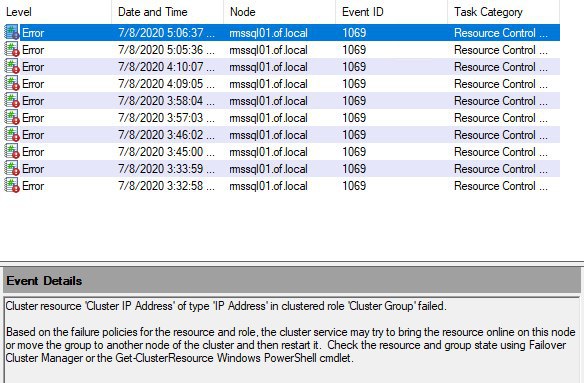Click Resource Control category on the 5:05:36 row
The image size is (584, 383).
[501, 50]
